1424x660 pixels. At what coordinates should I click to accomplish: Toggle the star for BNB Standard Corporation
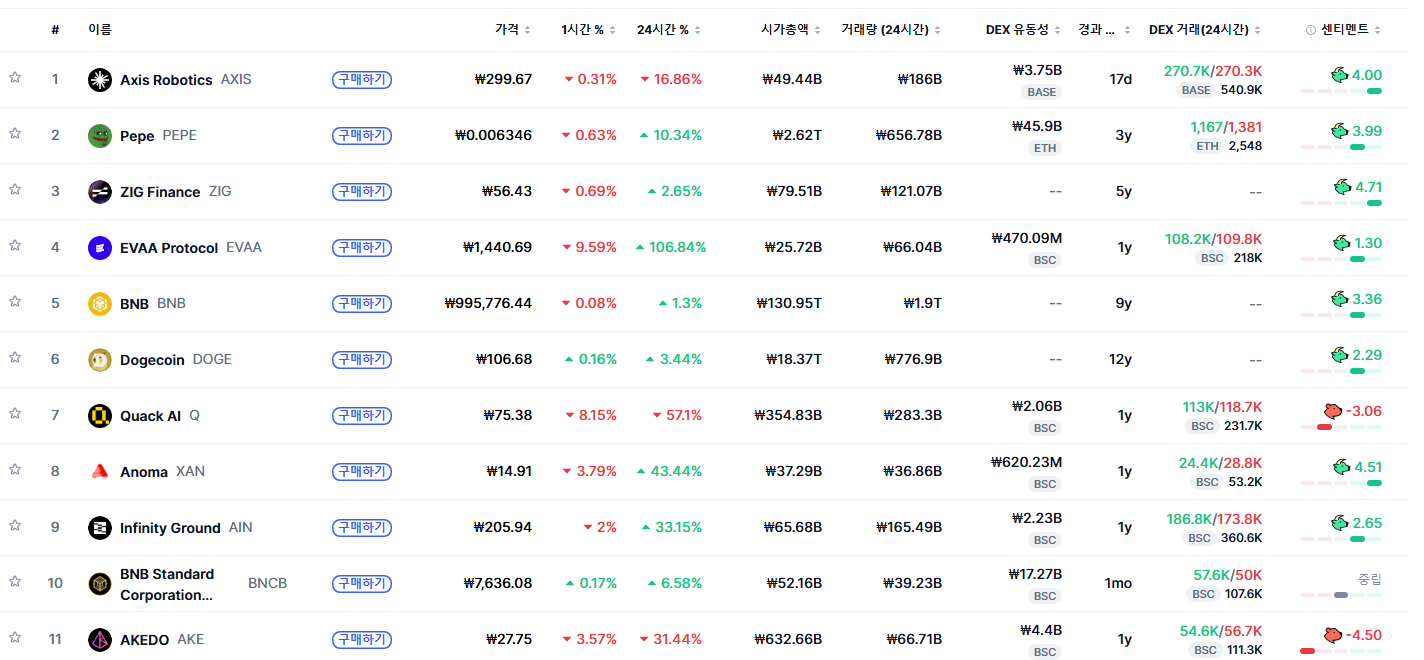coord(15,582)
